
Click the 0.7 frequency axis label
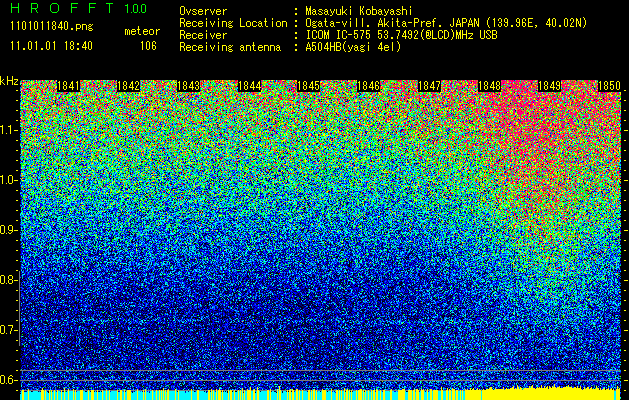[x=8, y=330]
